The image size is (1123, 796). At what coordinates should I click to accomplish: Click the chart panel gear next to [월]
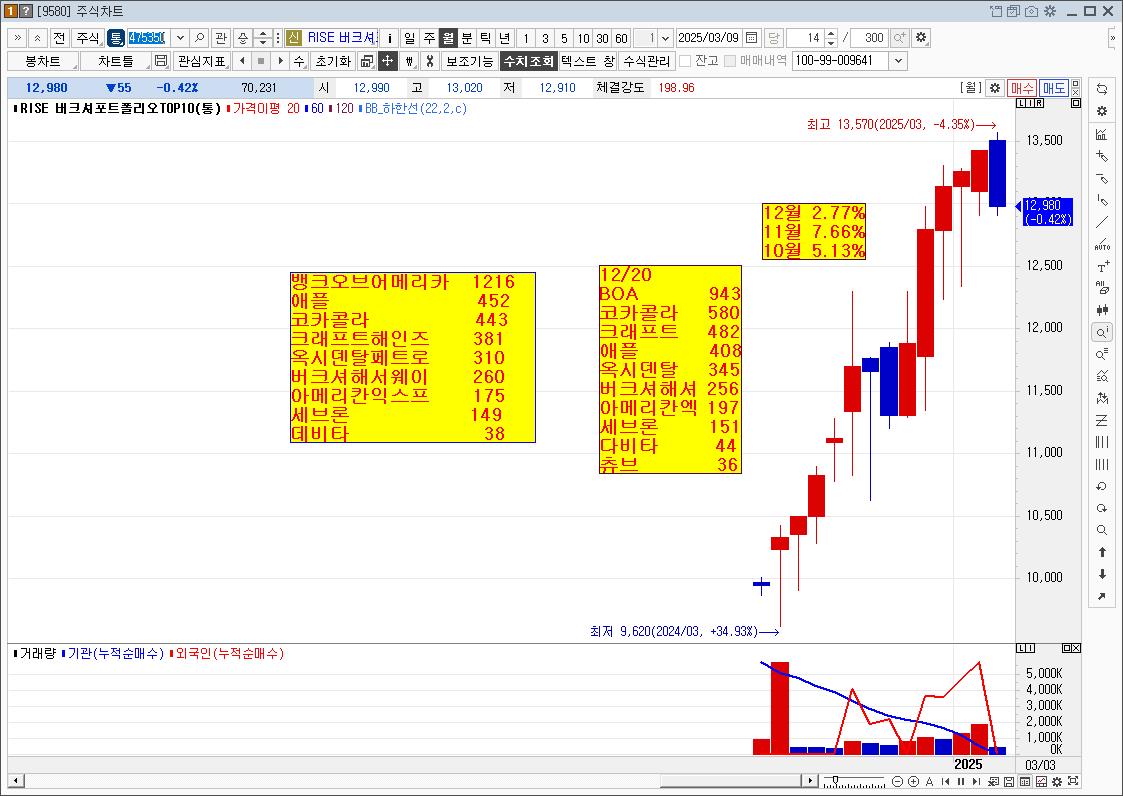(995, 88)
